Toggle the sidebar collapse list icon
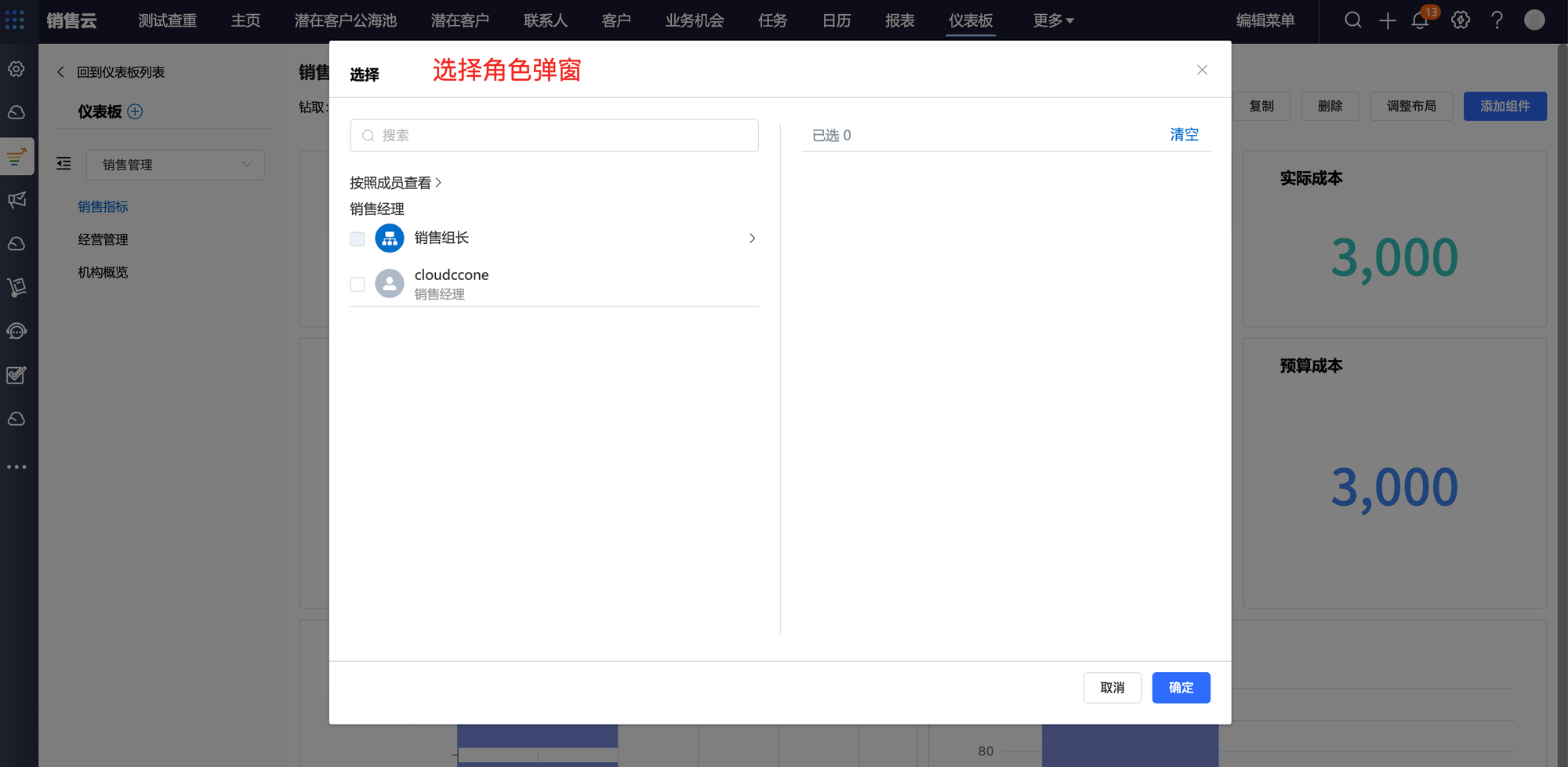 click(64, 164)
